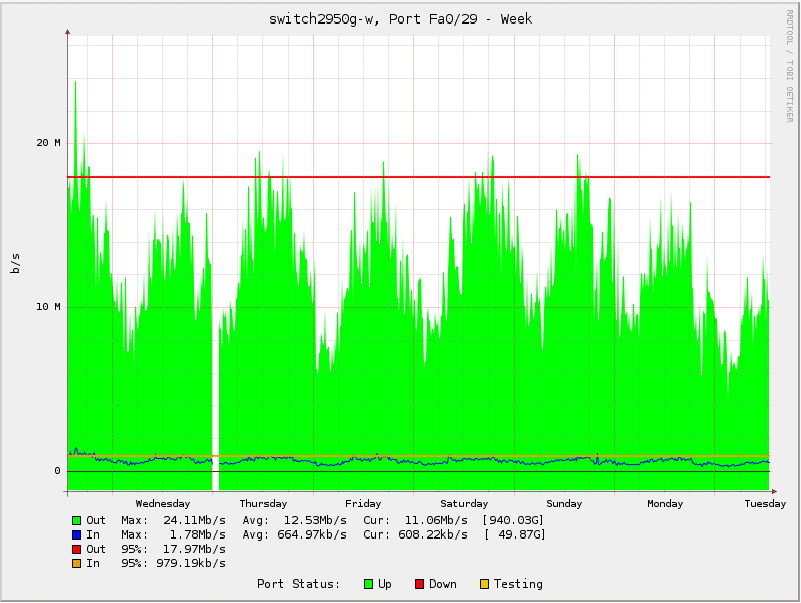Click the graph title switch2950g-w Port Fa0/29

coord(400,19)
